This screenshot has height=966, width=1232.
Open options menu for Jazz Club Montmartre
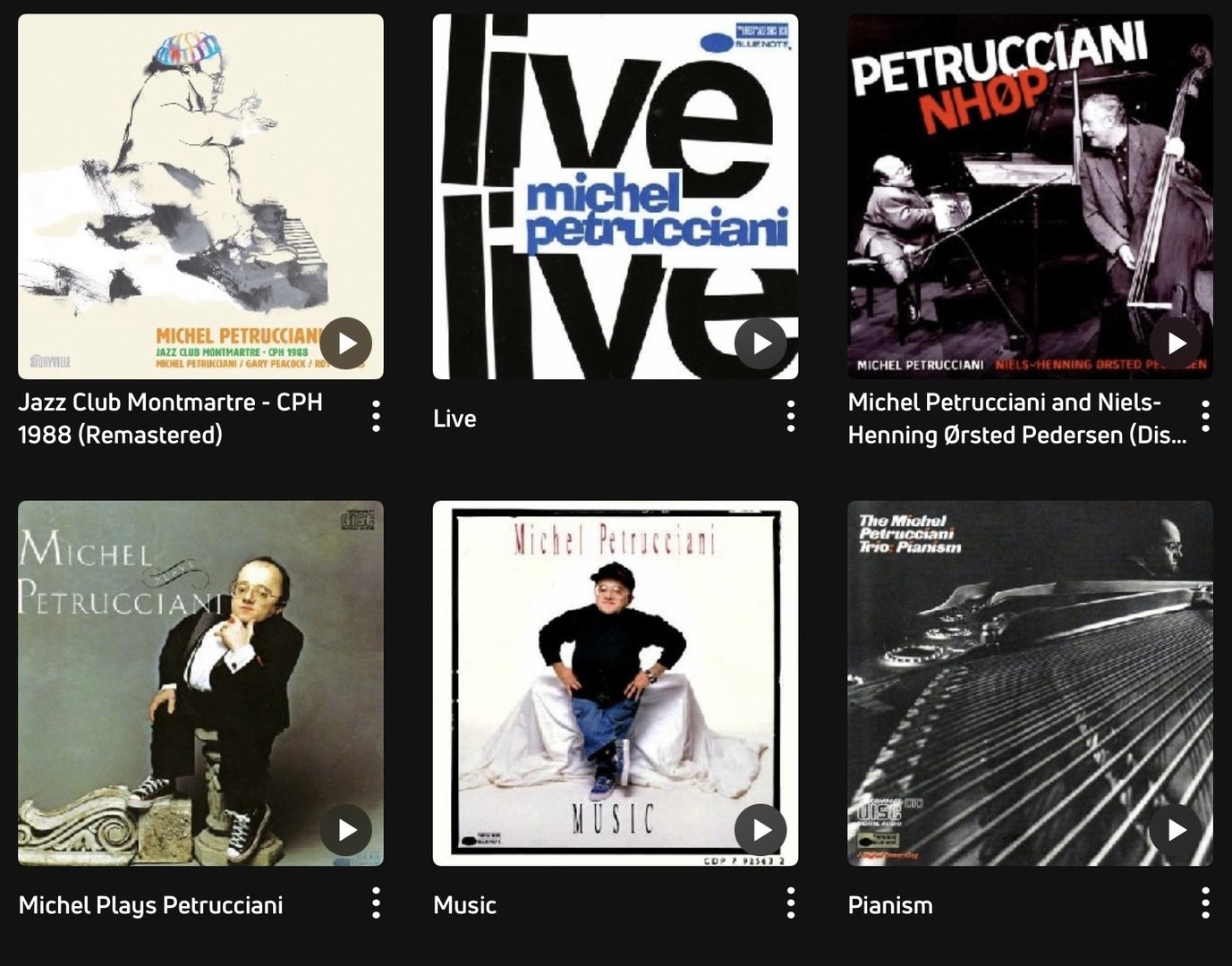coord(376,417)
